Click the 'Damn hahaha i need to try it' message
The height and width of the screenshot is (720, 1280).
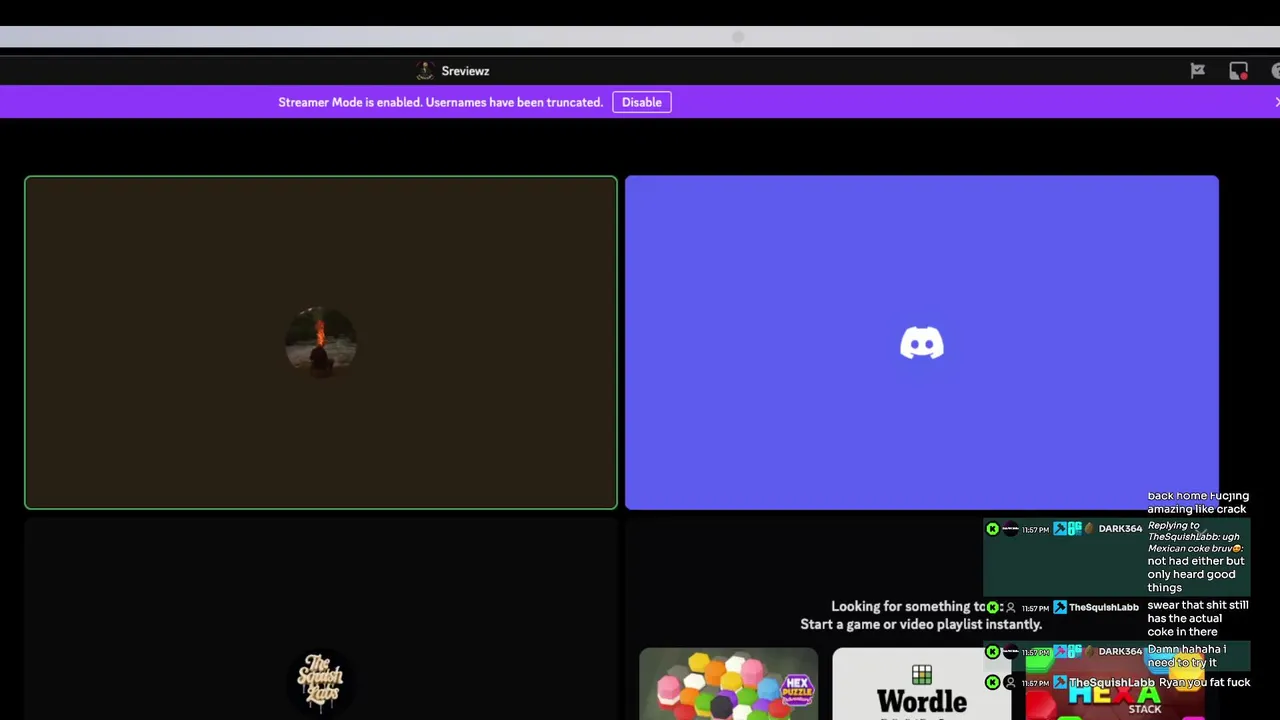tap(1187, 656)
